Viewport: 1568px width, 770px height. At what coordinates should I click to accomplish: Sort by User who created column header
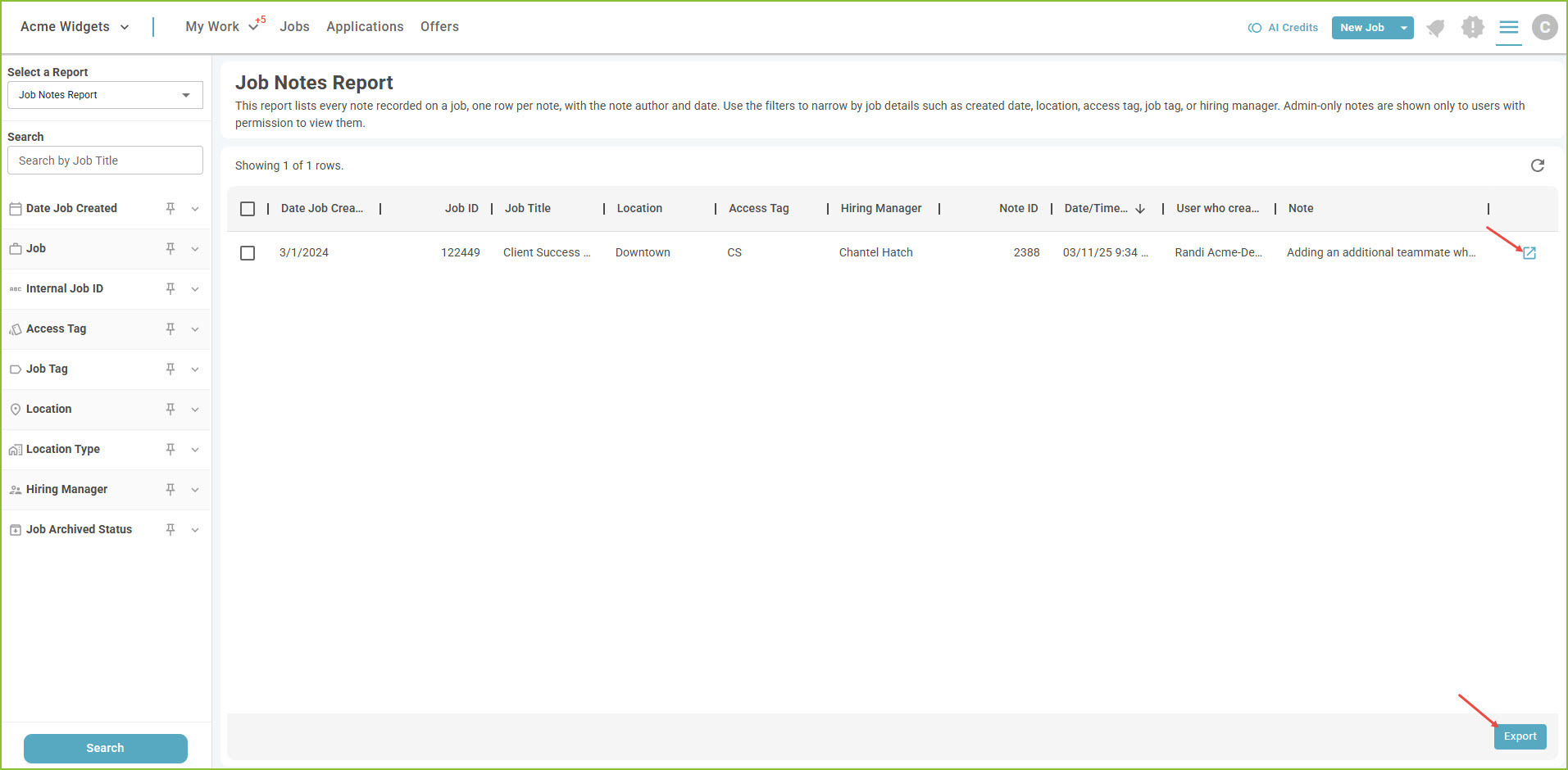[x=1217, y=208]
